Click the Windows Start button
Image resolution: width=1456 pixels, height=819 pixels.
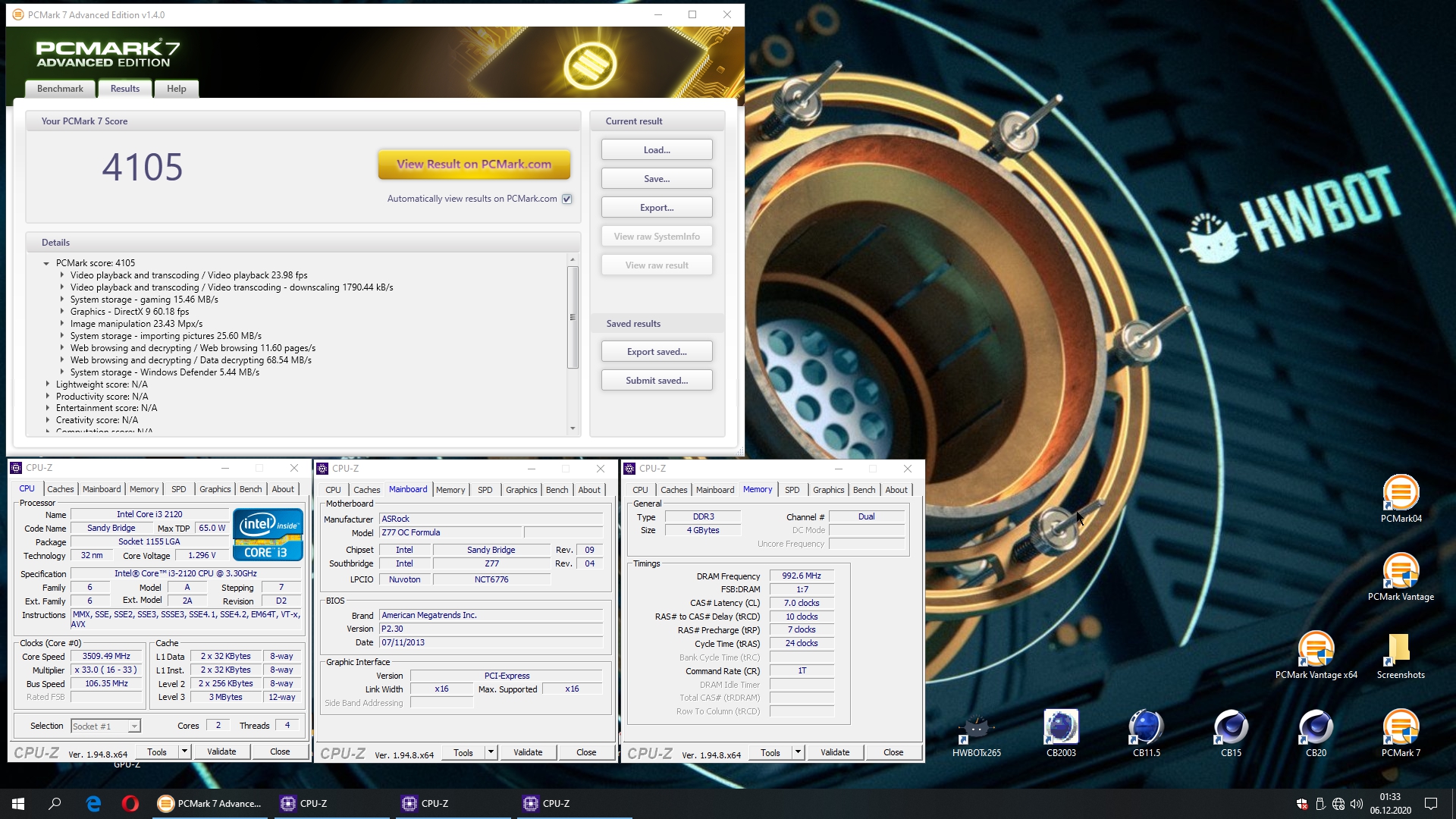click(x=18, y=803)
